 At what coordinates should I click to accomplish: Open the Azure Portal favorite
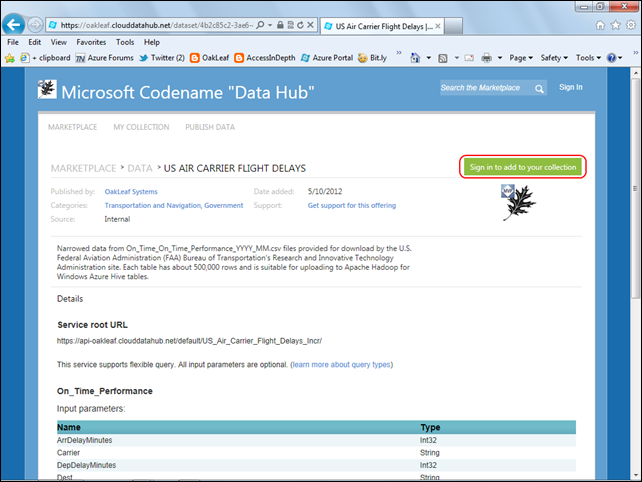327,58
